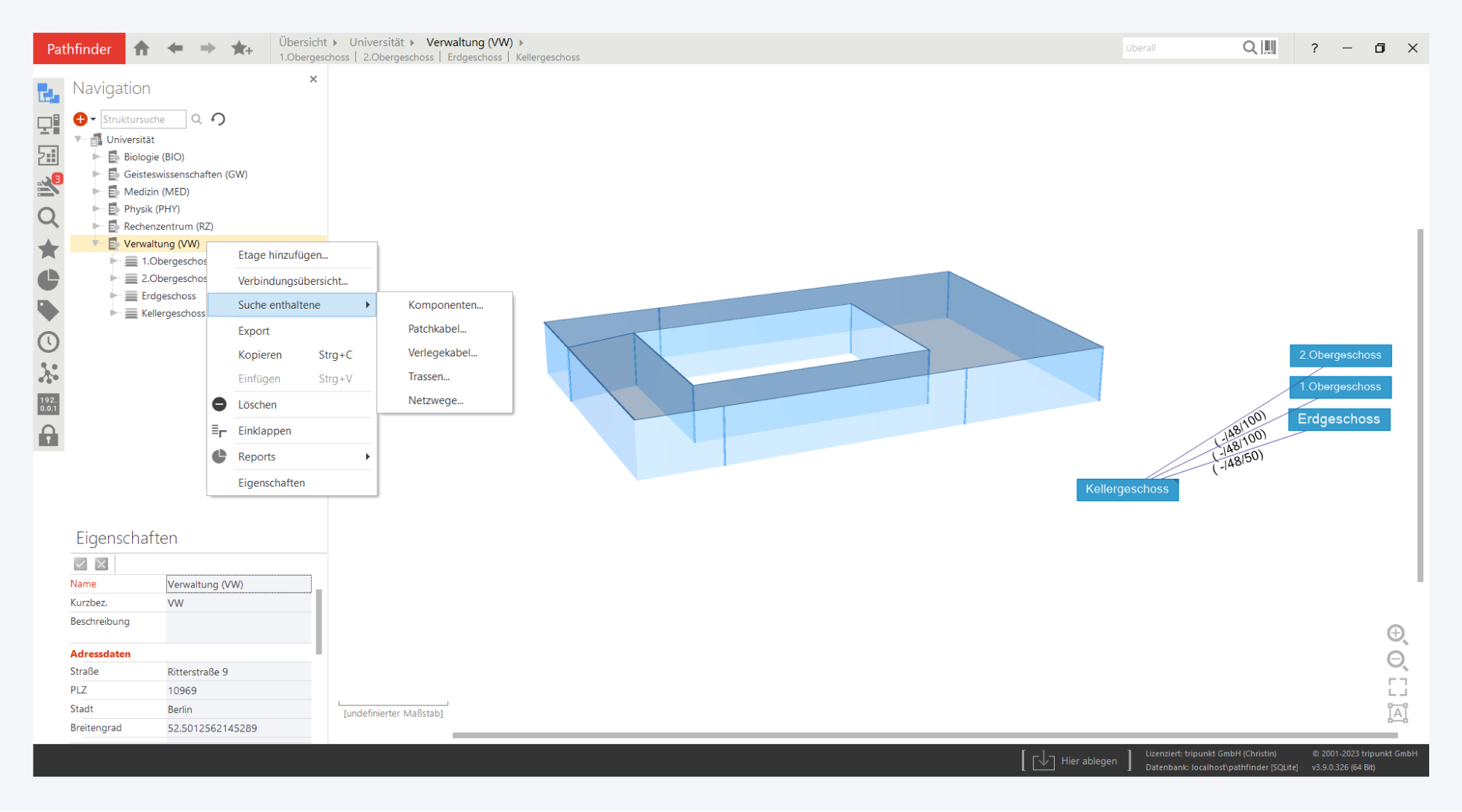Click the Erdgeschoss breadcrumb link
1462x812 pixels.
[x=474, y=57]
